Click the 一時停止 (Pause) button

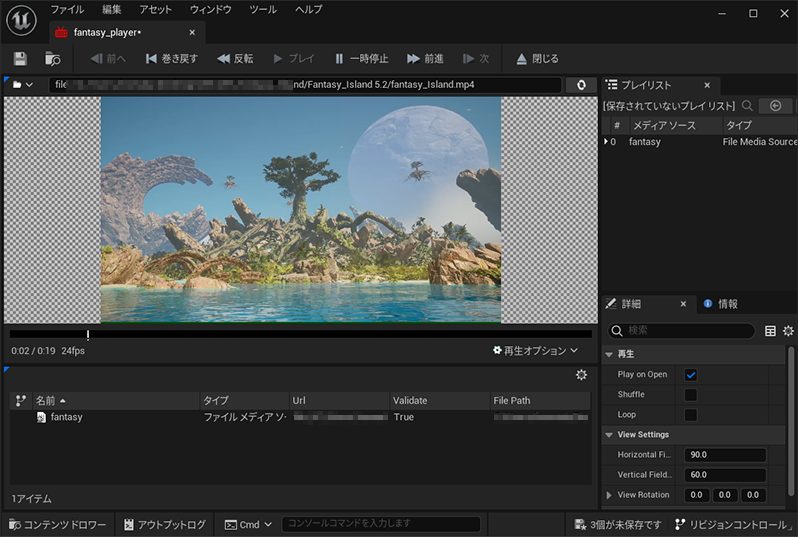click(361, 59)
